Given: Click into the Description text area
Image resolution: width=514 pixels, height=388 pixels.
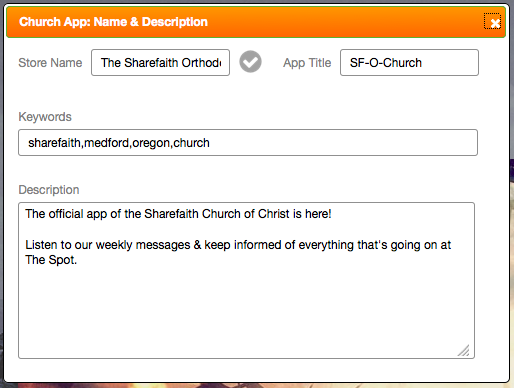Looking at the screenshot, I should coord(246,280).
